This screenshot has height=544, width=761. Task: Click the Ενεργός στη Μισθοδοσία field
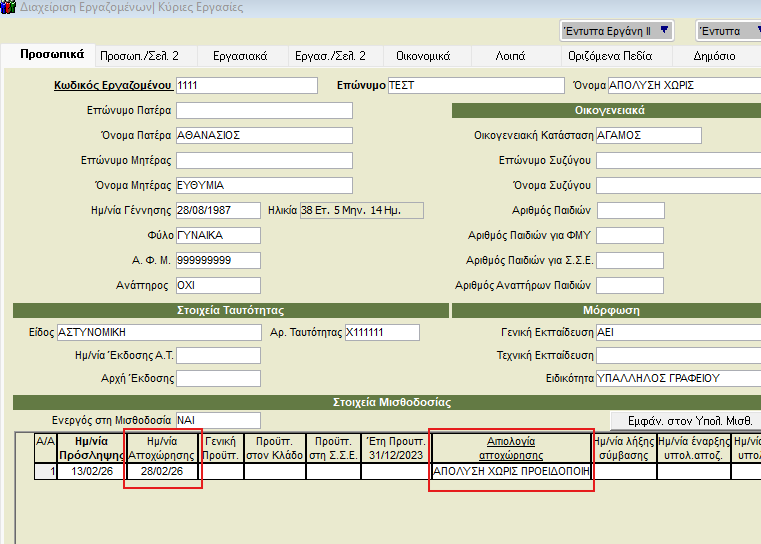pos(217,420)
